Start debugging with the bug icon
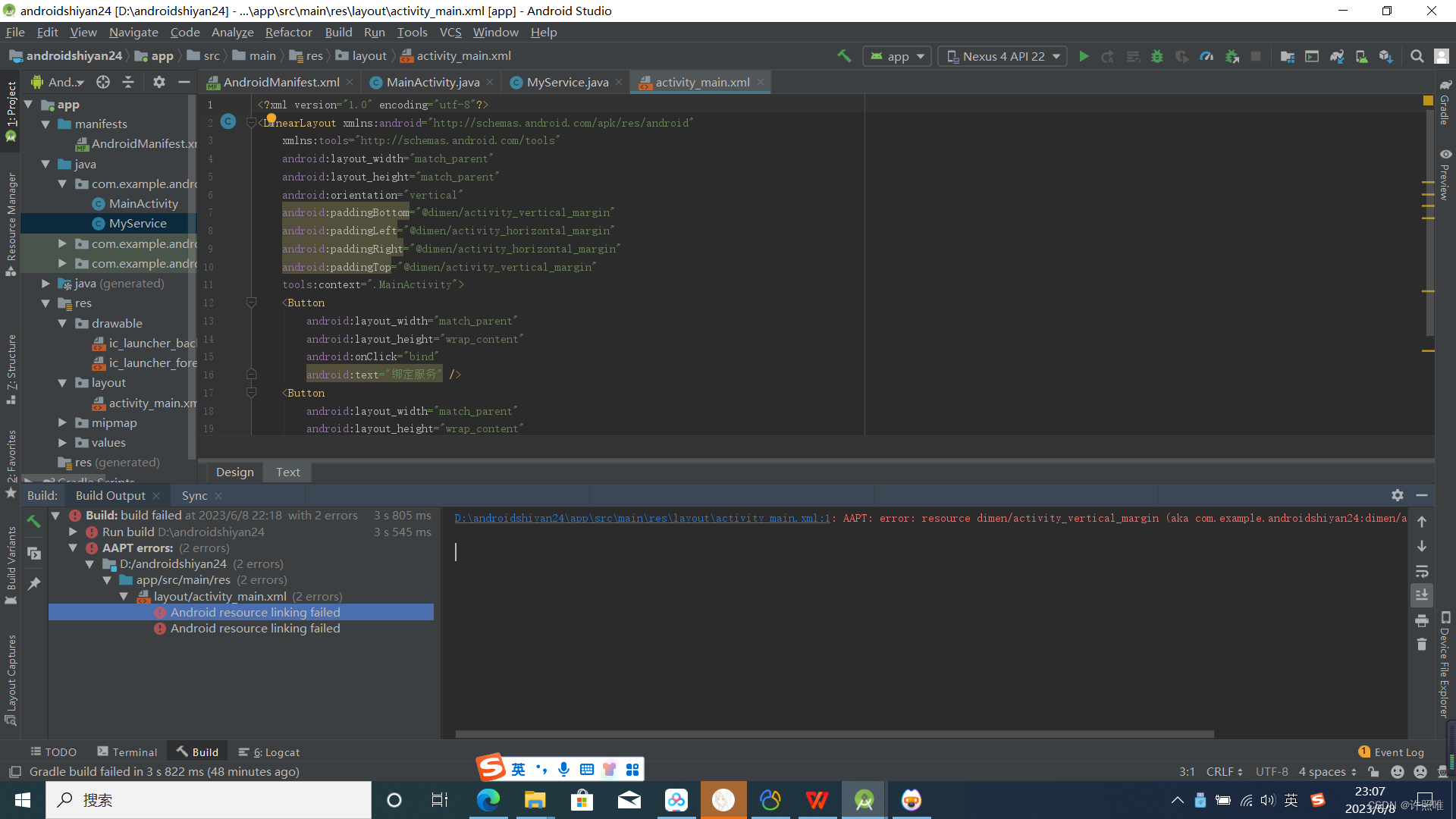 pyautogui.click(x=1156, y=55)
